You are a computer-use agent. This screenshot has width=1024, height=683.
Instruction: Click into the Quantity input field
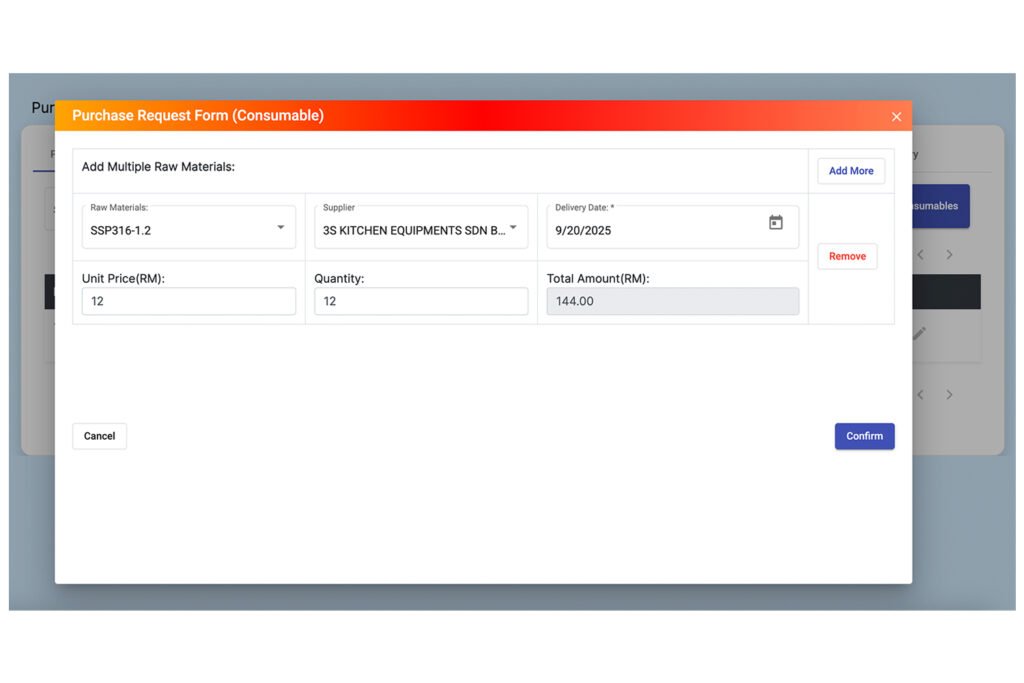click(421, 301)
